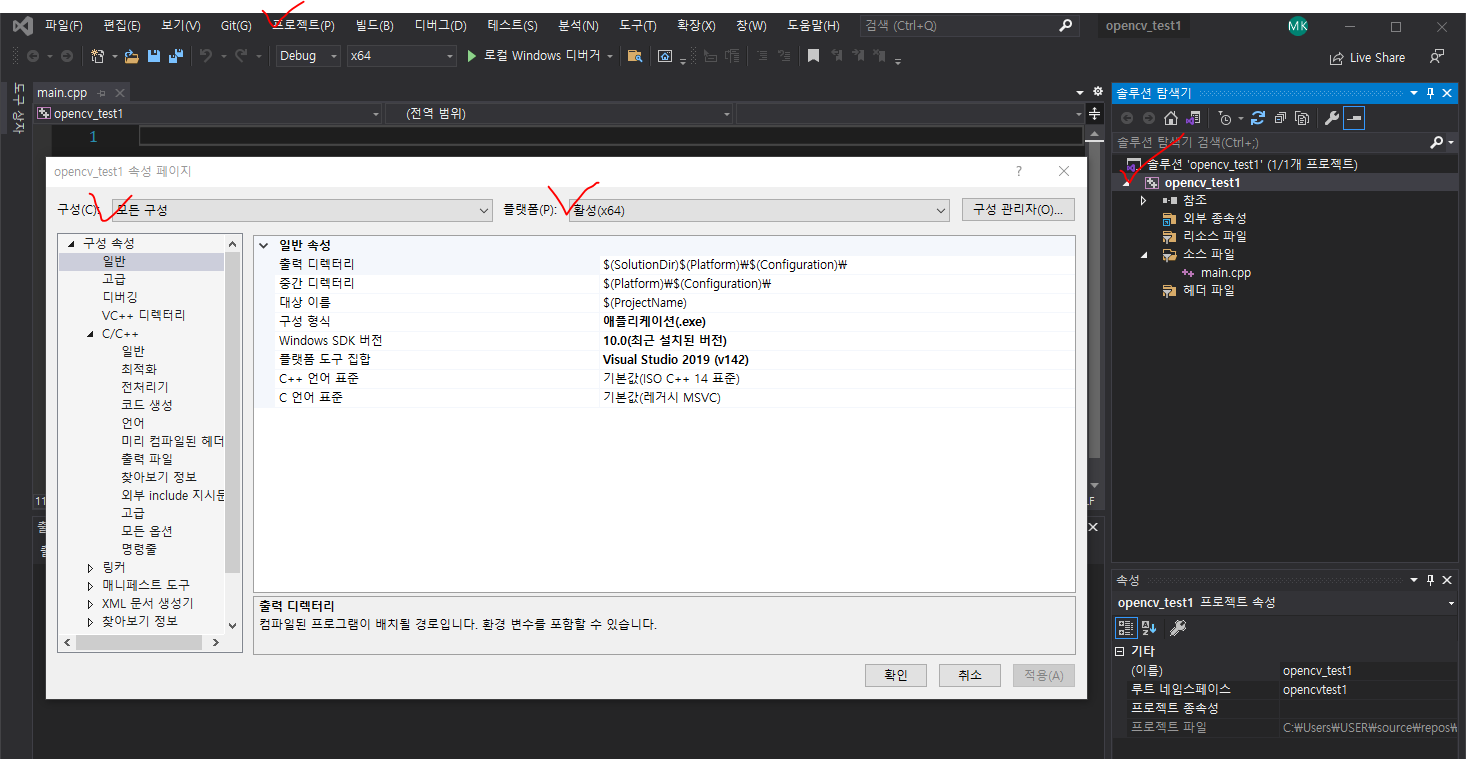Click the Save icon in main toolbar
The width and height of the screenshot is (1466, 759).
click(154, 57)
